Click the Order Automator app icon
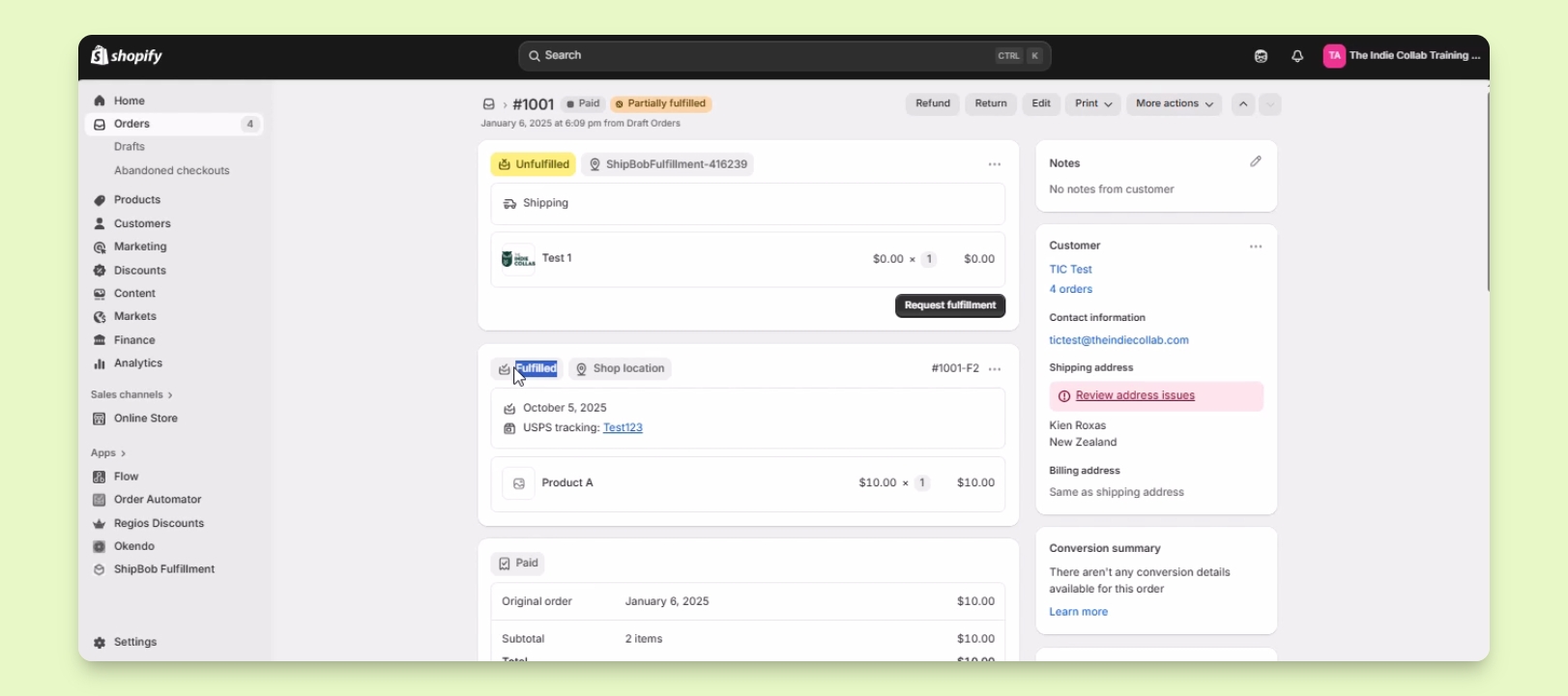1568x696 pixels. coord(99,500)
